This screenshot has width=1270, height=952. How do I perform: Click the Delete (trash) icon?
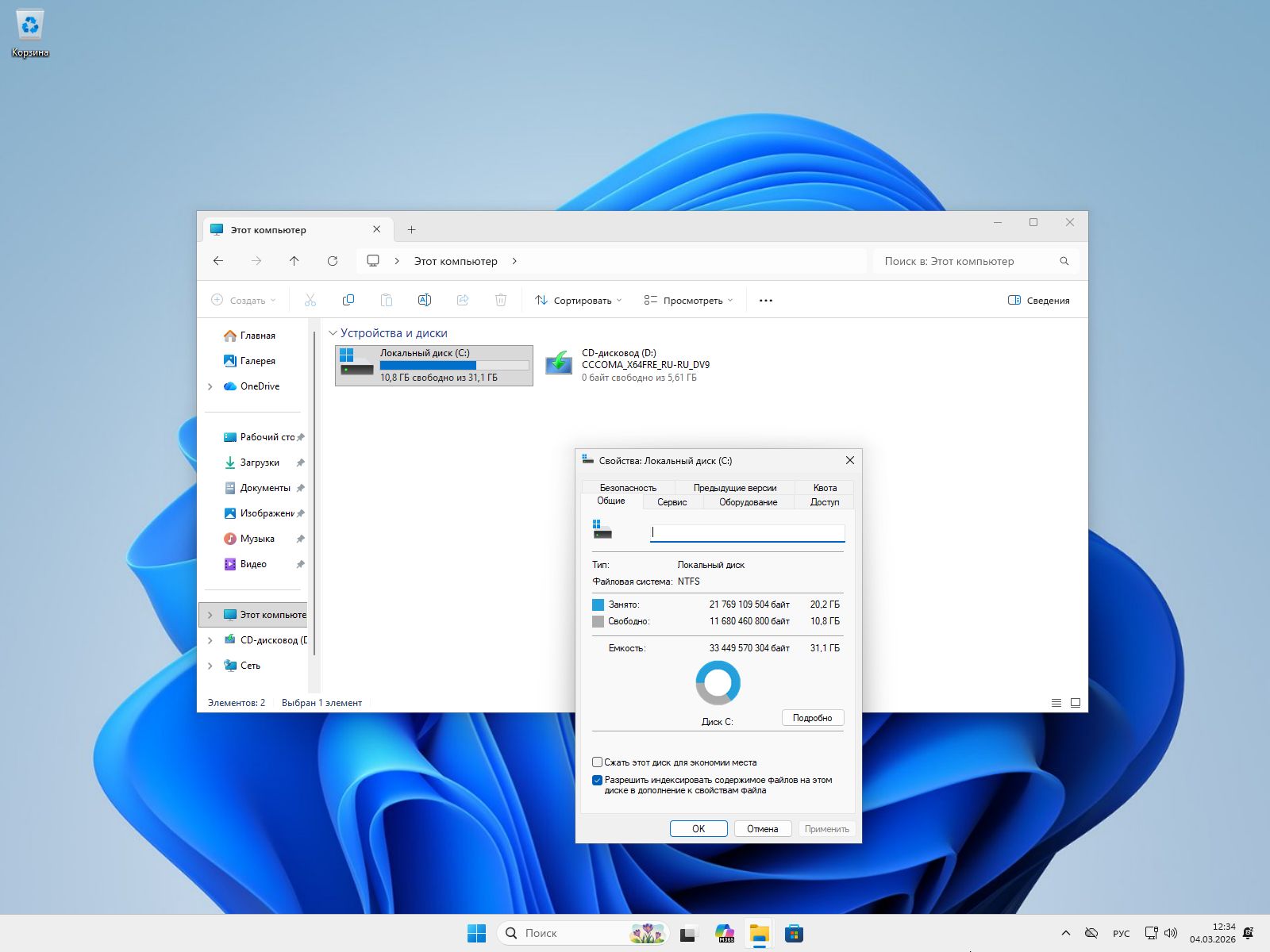tap(501, 300)
